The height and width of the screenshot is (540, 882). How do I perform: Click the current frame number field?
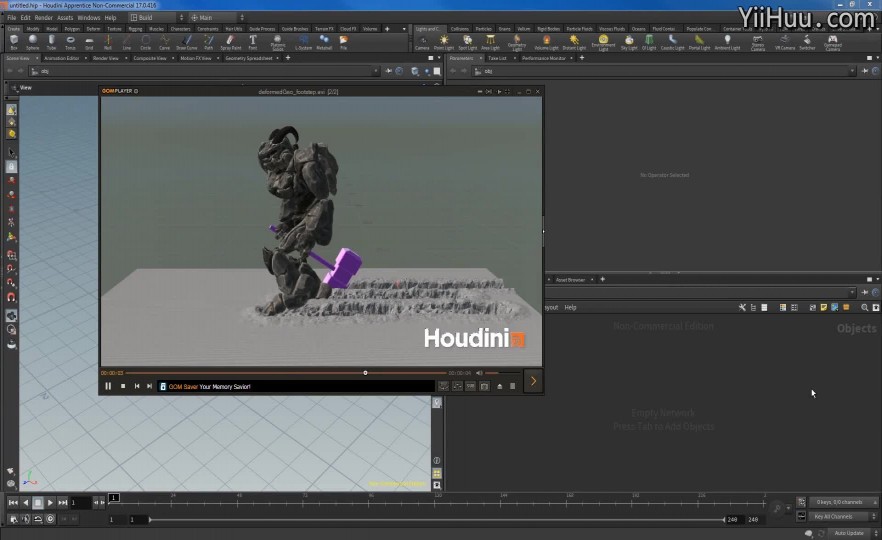pyautogui.click(x=80, y=502)
